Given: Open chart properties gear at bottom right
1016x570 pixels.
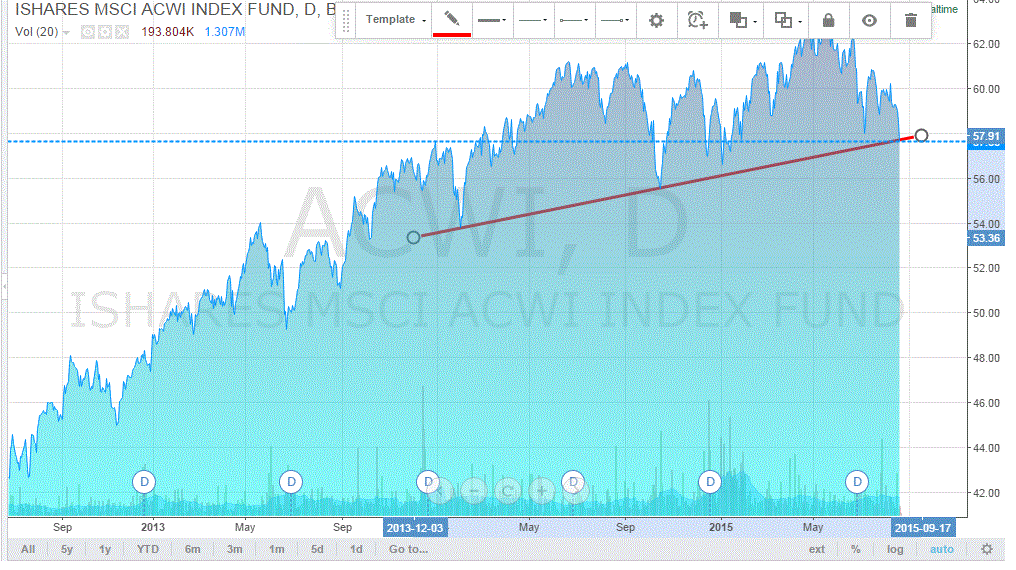Looking at the screenshot, I should click(986, 549).
